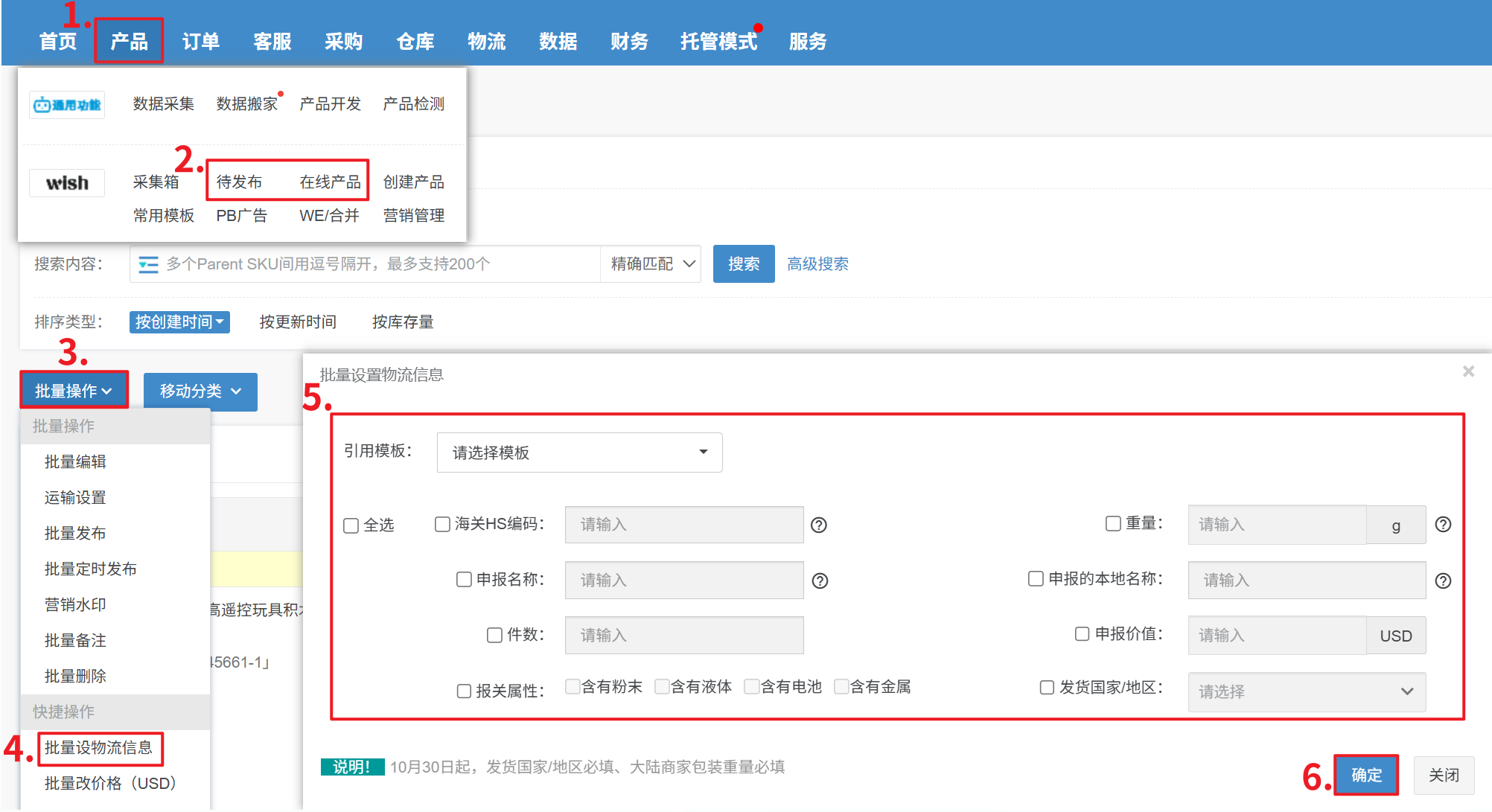Expand the 精确匹配 match type dropdown

coord(651,264)
